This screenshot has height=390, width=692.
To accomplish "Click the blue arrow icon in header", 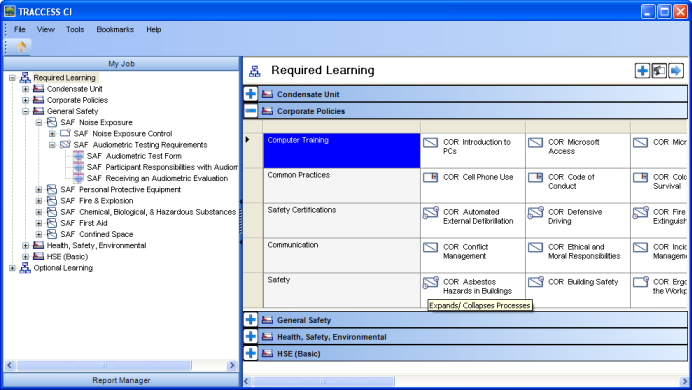I will pos(676,71).
